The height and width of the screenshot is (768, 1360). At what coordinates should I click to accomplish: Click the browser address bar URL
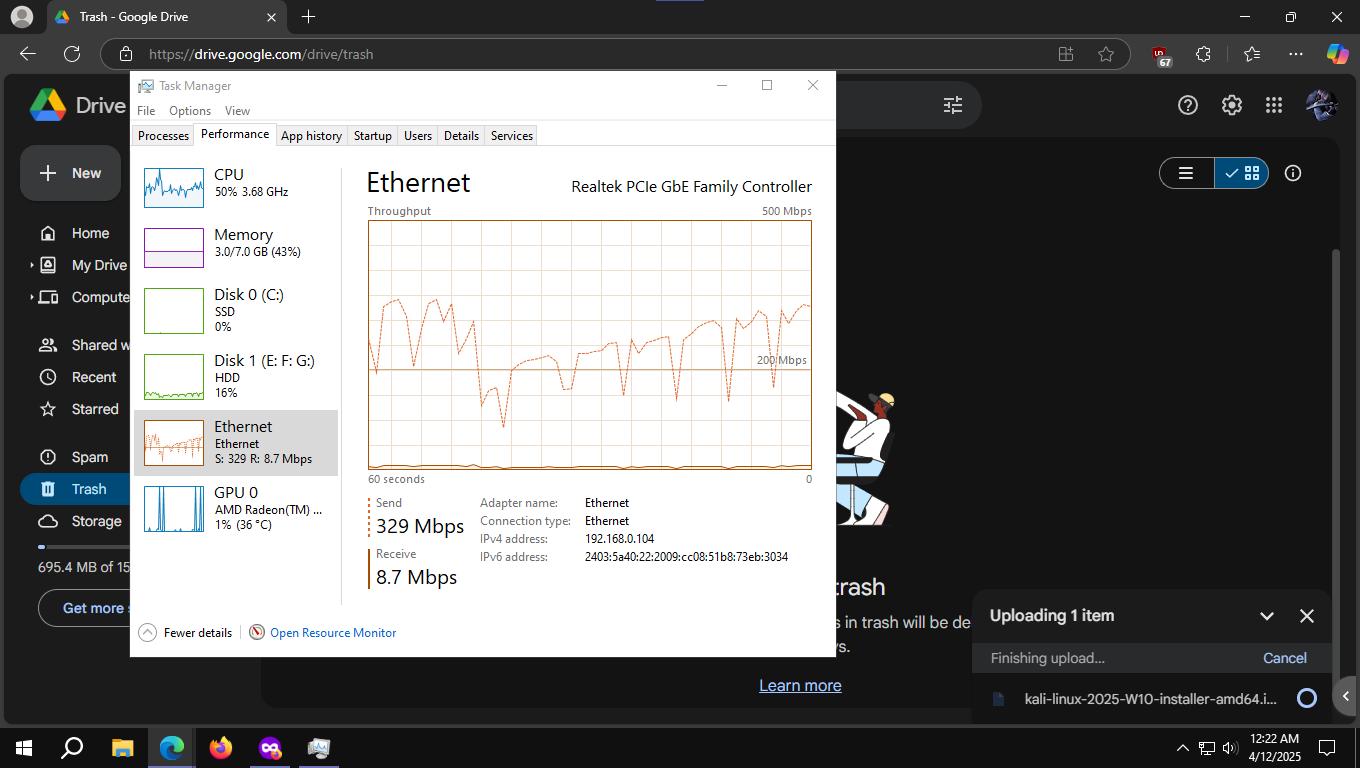tap(261, 54)
